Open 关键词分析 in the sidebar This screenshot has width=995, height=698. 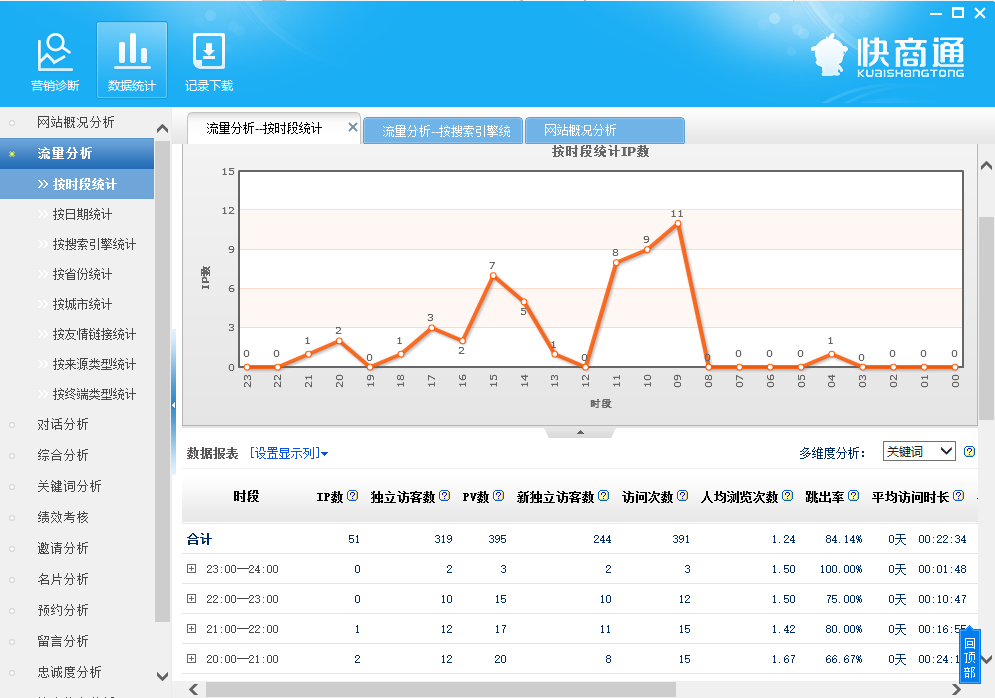click(69, 486)
